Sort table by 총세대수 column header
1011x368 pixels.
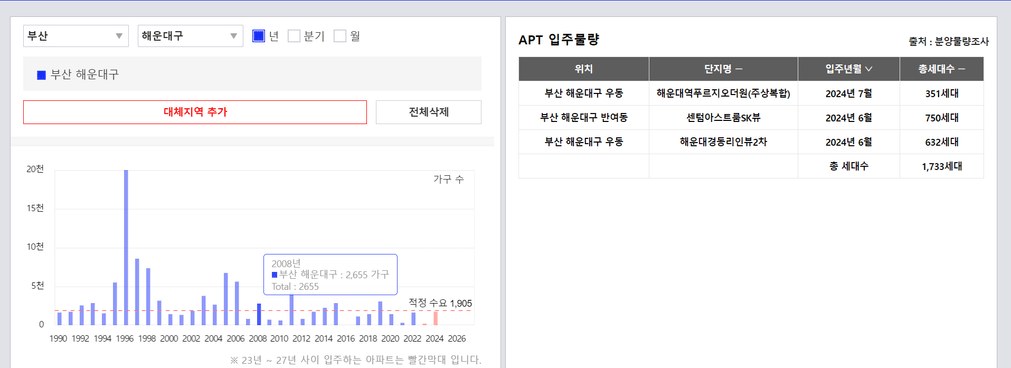click(941, 68)
